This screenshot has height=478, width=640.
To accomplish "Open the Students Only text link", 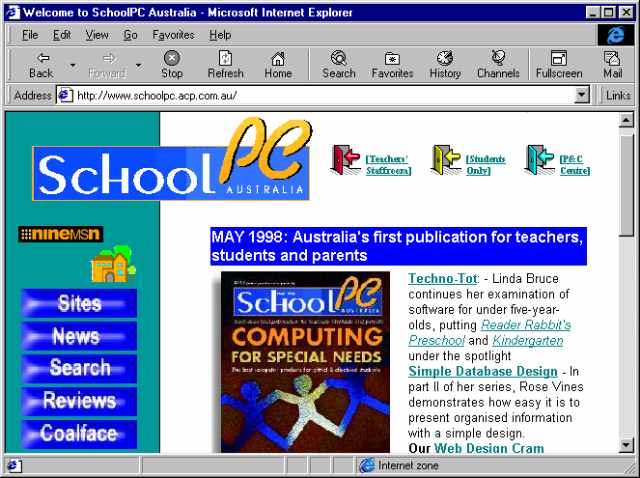I will click(486, 165).
